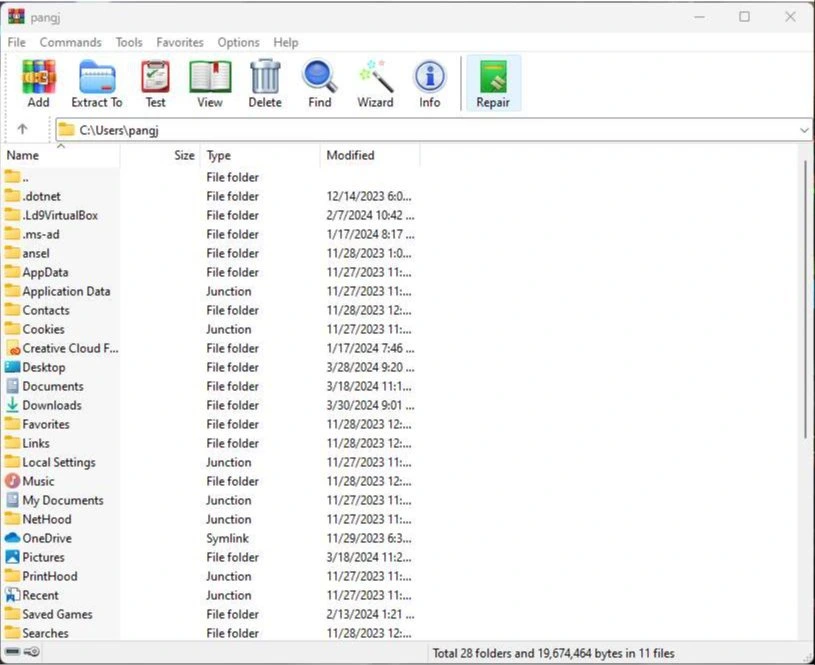Viewport: 815px width, 665px height.
Task: Select the .Ld9VirtualBox folder row
Action: point(210,215)
